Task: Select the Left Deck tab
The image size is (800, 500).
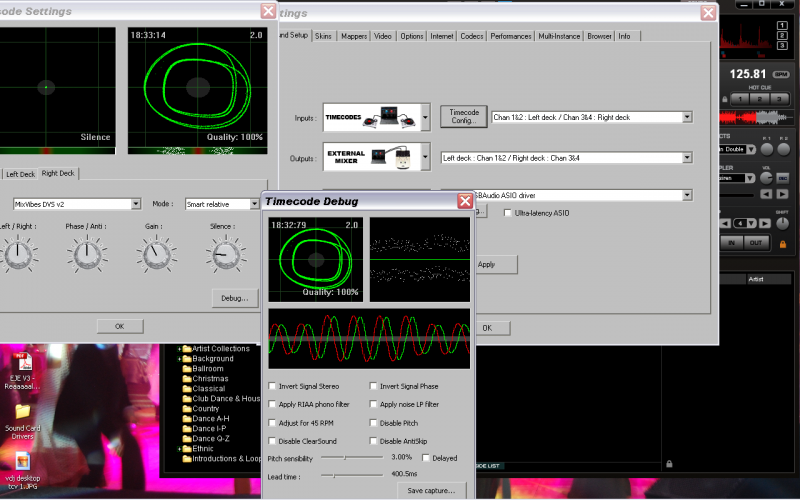Action: [x=20, y=174]
